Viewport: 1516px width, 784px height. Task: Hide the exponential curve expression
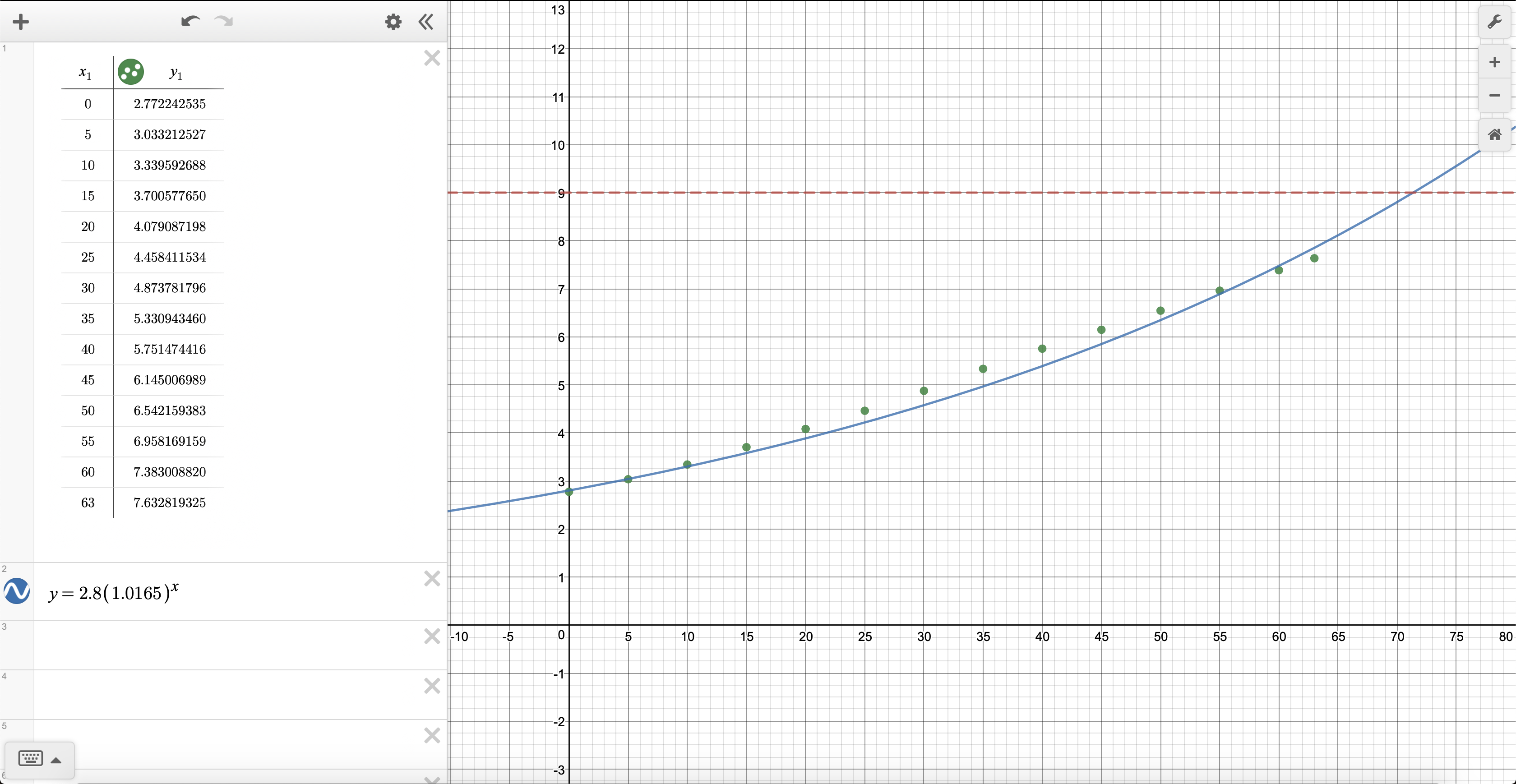click(17, 591)
